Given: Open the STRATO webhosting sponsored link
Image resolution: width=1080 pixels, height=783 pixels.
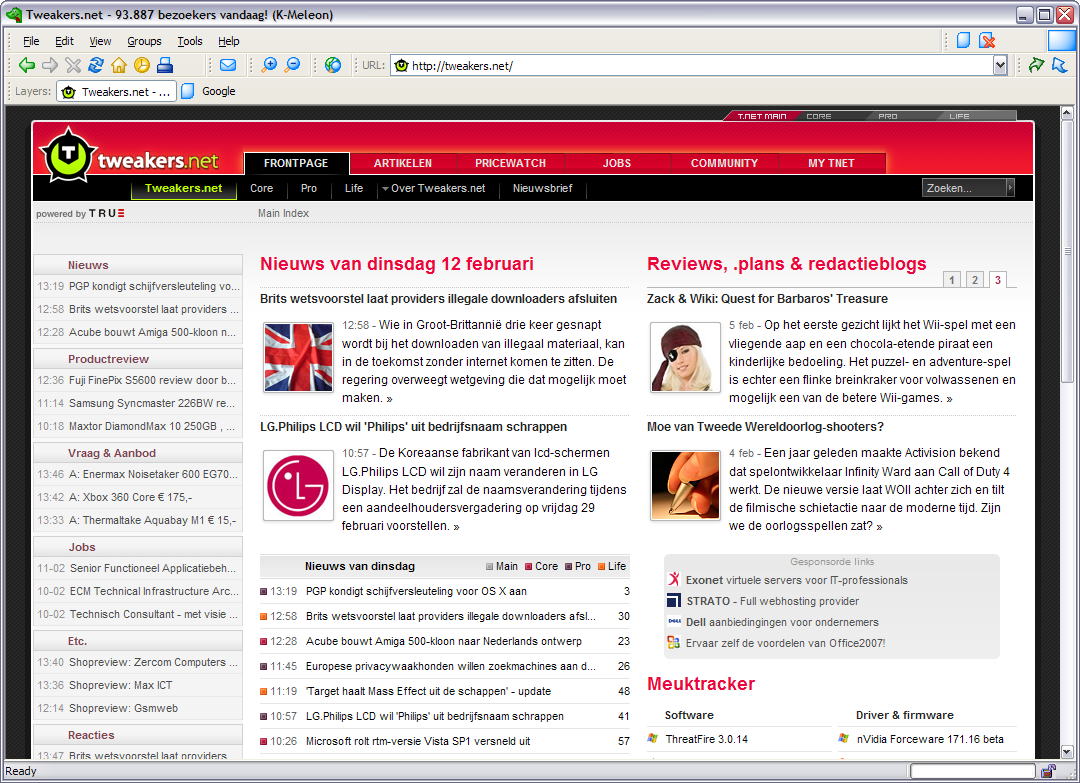Looking at the screenshot, I should tap(772, 601).
